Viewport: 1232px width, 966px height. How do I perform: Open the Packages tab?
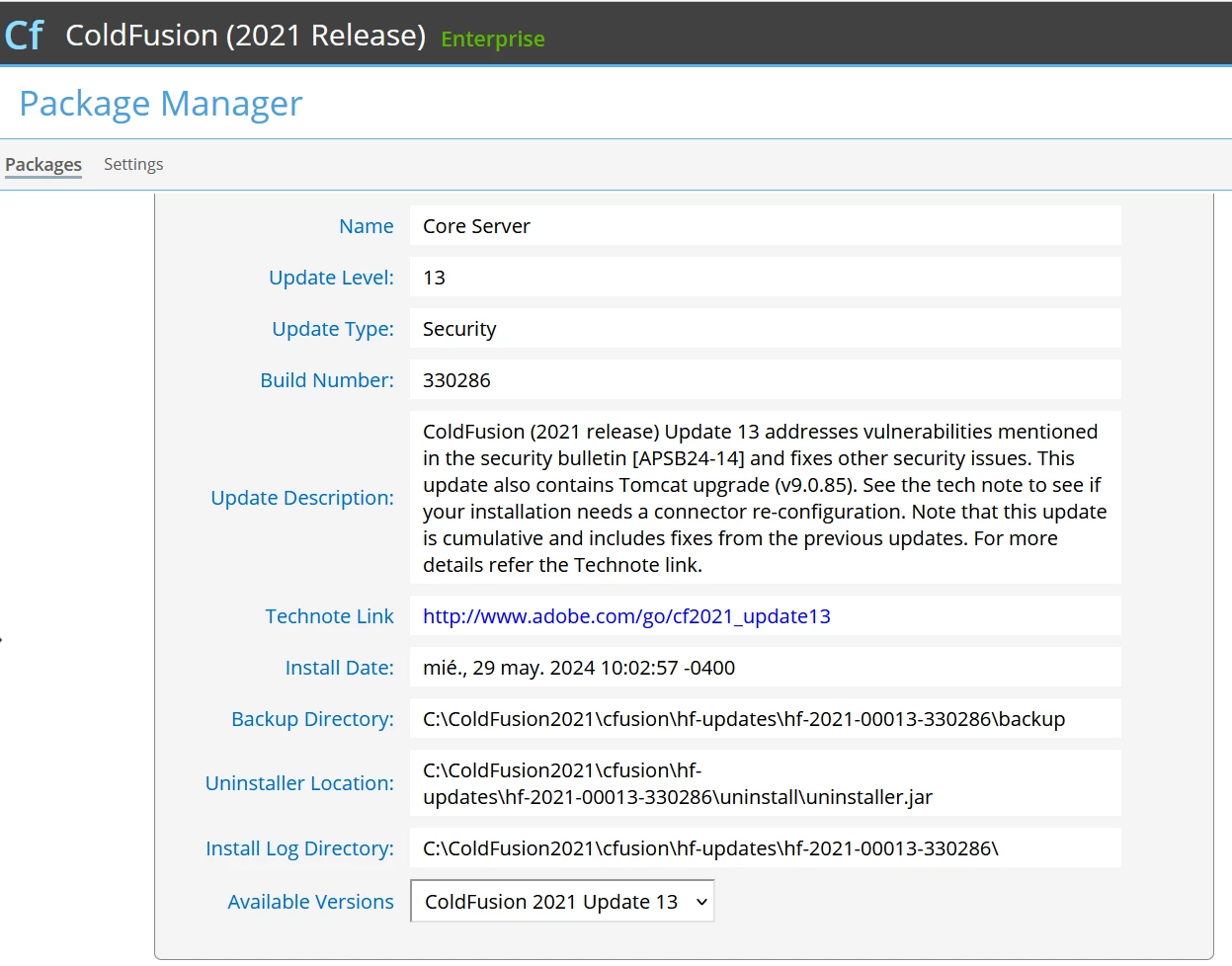(x=43, y=164)
